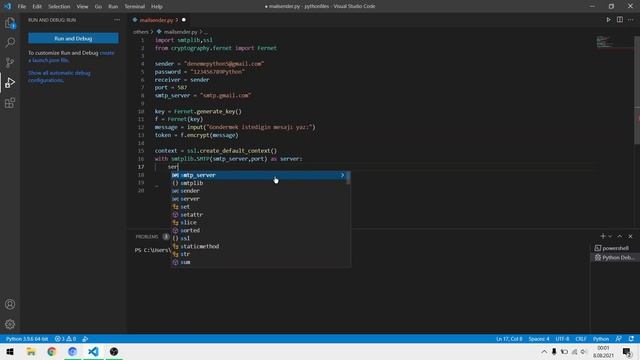Image resolution: width=640 pixels, height=360 pixels.
Task: Open the Explorer view in activity bar
Action: tap(10, 23)
